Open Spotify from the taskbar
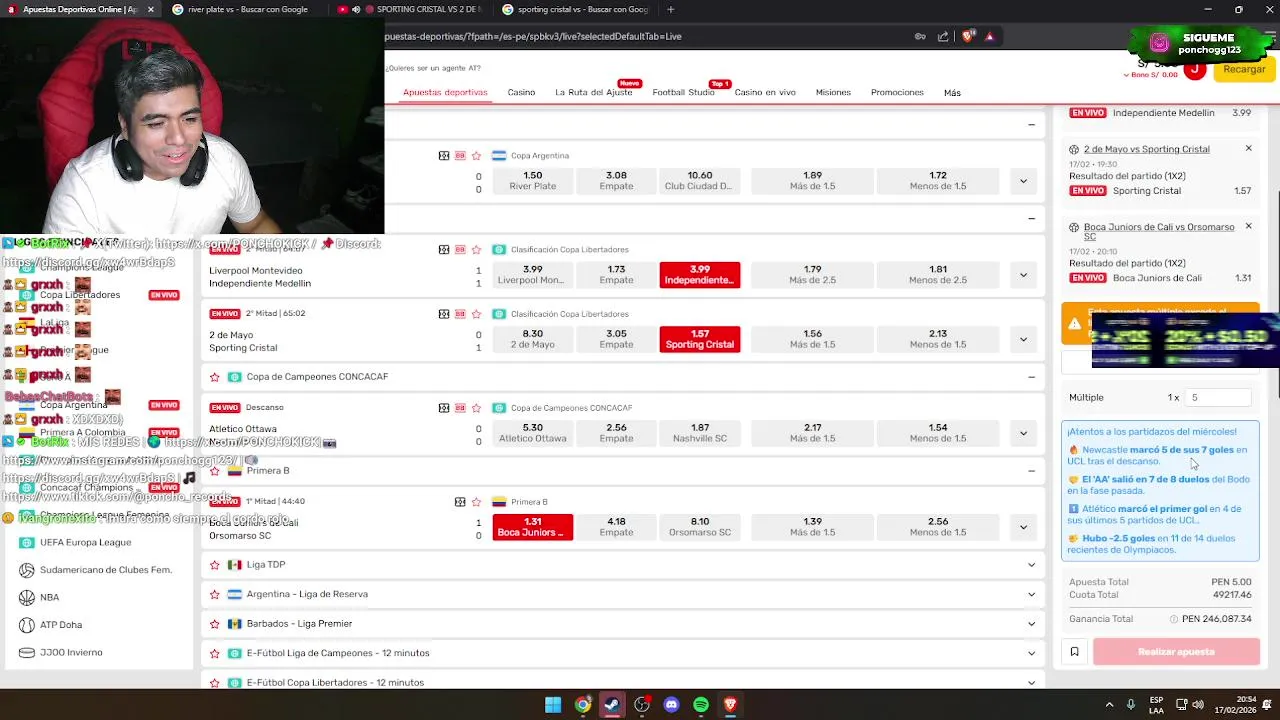Image resolution: width=1280 pixels, height=720 pixels. (x=701, y=705)
